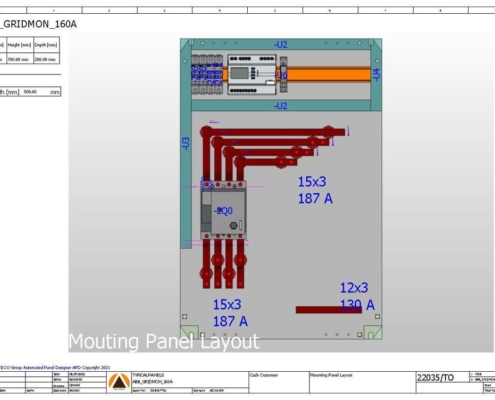Select the lowest horizontal busbar above breaker

point(267,162)
